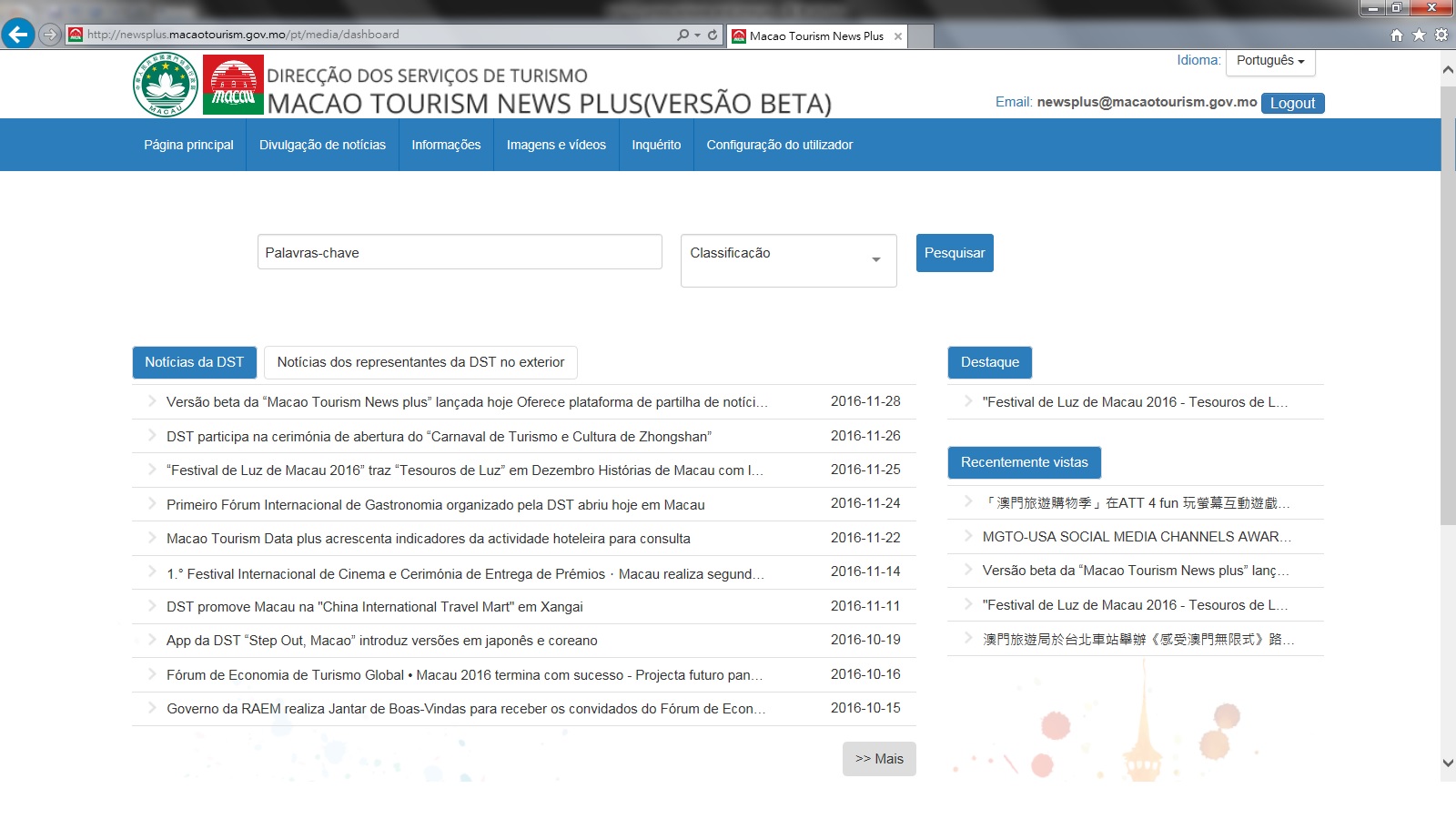Open browser settings gear icon
Image resolution: width=1456 pixels, height=819 pixels.
[x=1441, y=35]
